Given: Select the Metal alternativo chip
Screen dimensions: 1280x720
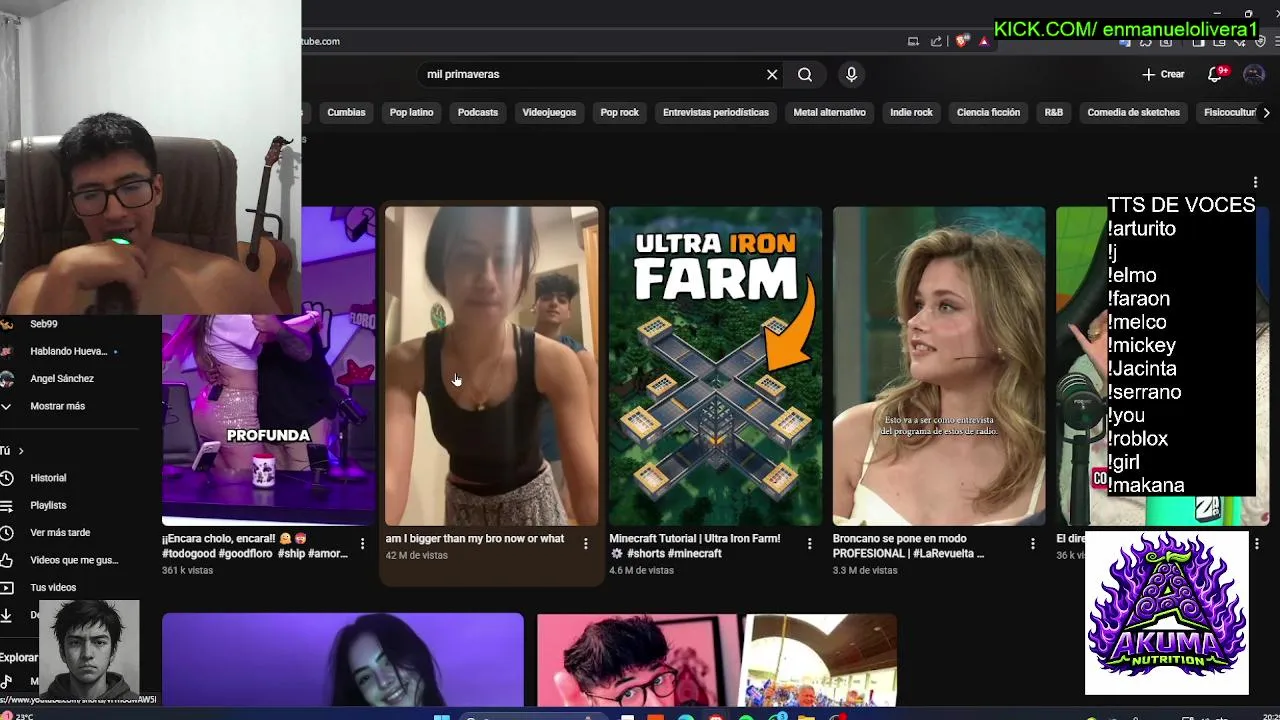Looking at the screenshot, I should coord(829,112).
